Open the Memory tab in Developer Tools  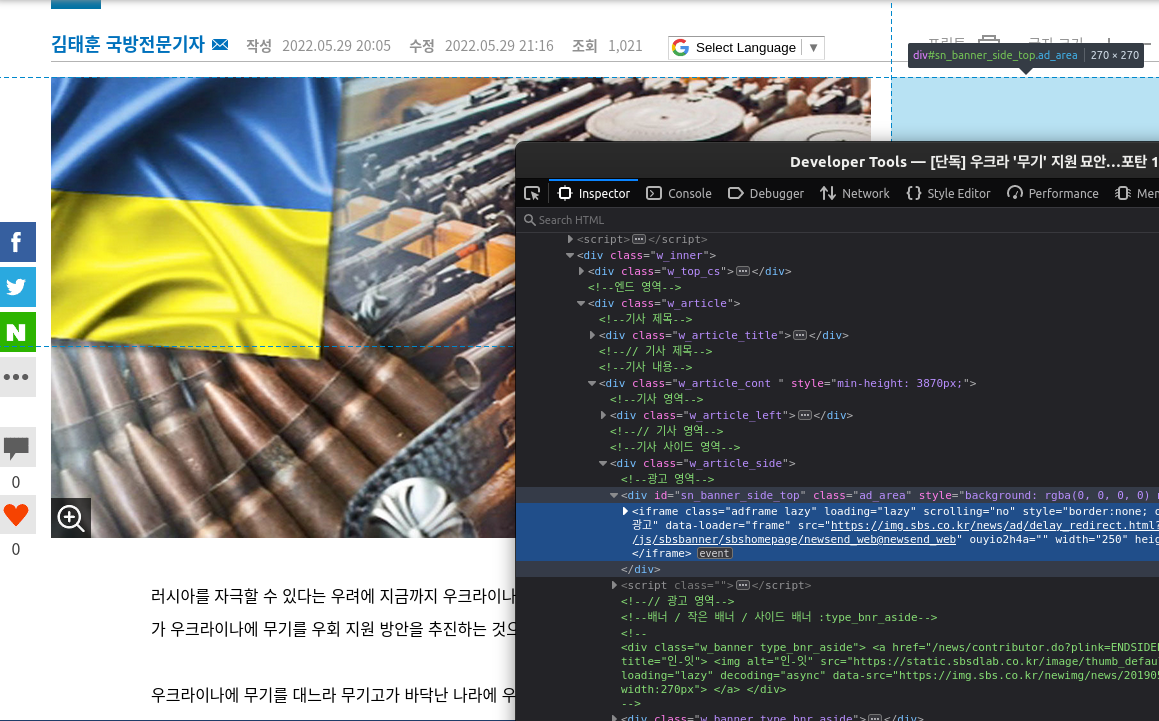point(1137,193)
